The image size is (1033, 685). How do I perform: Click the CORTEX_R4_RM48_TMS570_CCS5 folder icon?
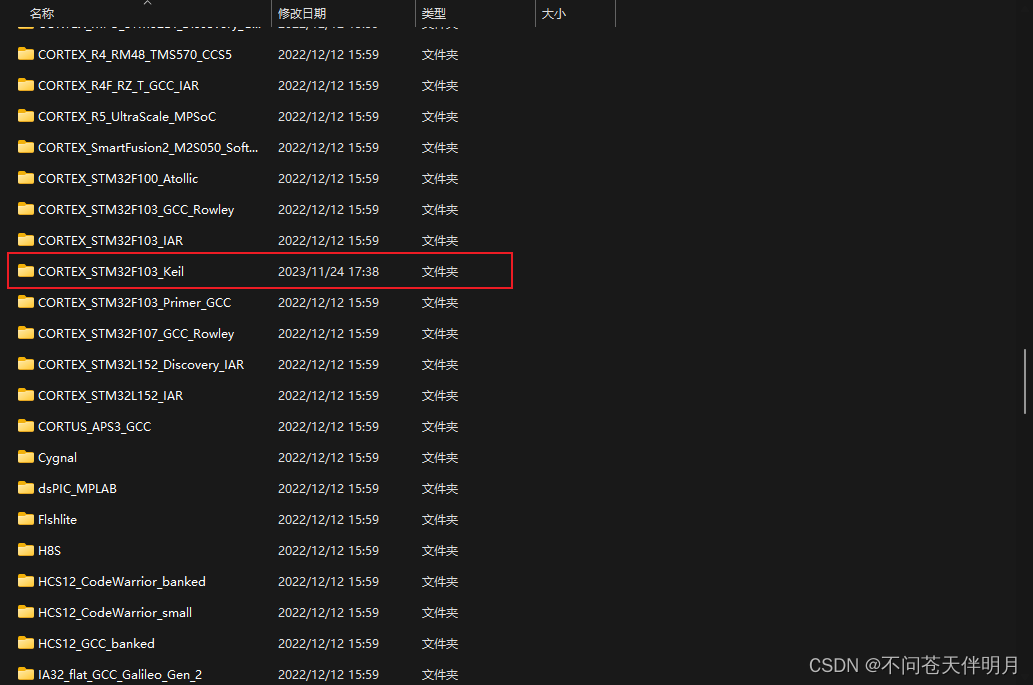click(26, 54)
